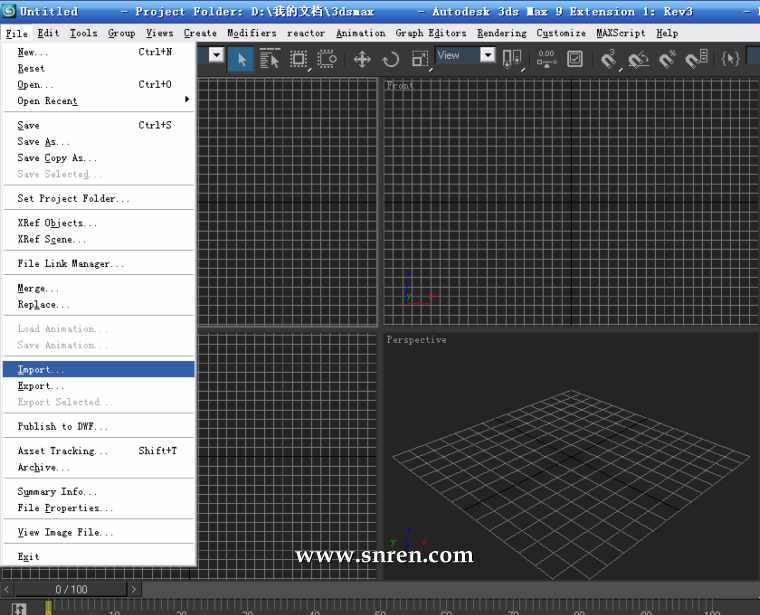
Task: Choose View Image File... entry
Action: (99, 532)
